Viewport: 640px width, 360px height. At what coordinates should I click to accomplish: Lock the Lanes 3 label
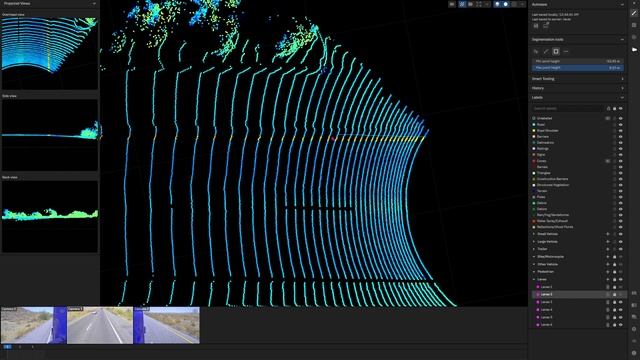pyautogui.click(x=614, y=302)
